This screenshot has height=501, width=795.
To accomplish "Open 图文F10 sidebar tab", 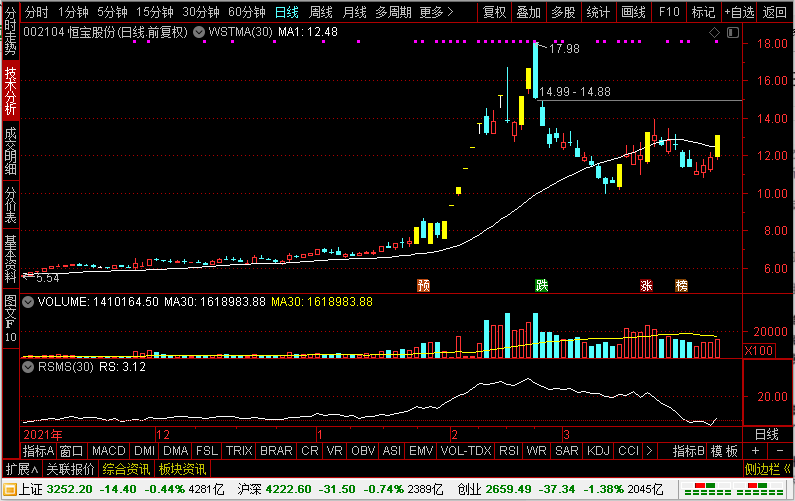I will pyautogui.click(x=10, y=318).
